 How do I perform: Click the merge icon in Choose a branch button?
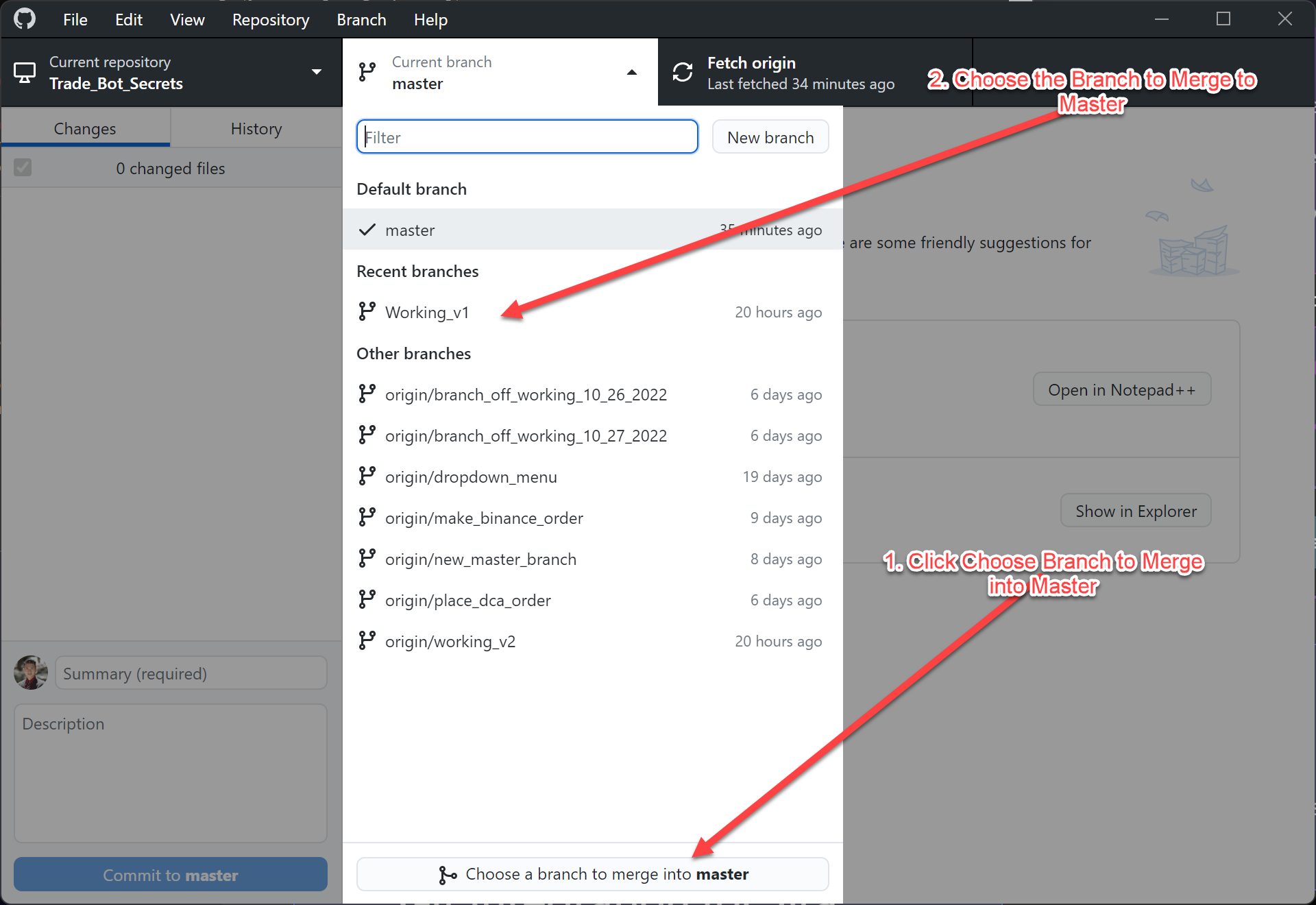[x=448, y=875]
